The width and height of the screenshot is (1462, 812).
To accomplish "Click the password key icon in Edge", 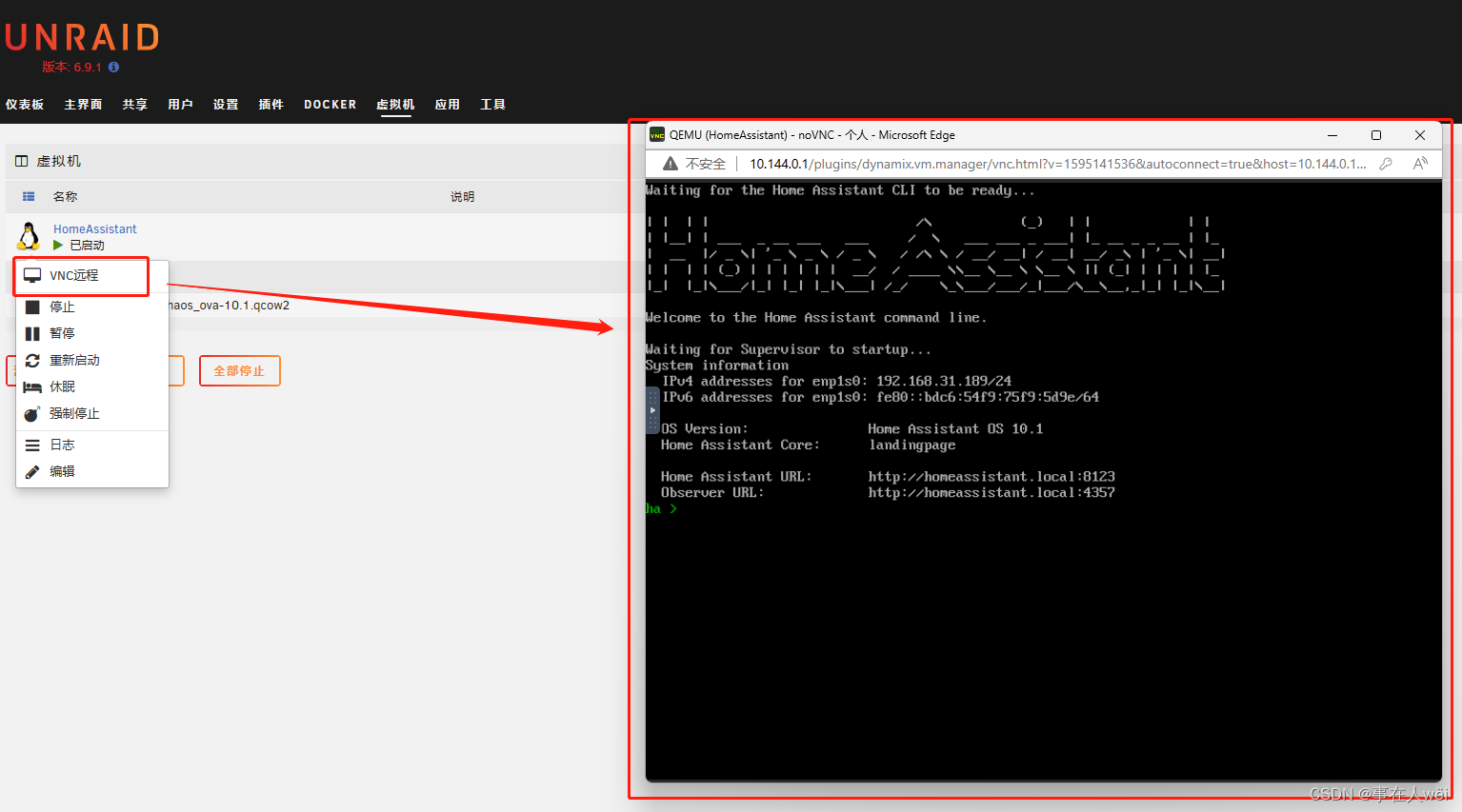I will coord(1386,164).
